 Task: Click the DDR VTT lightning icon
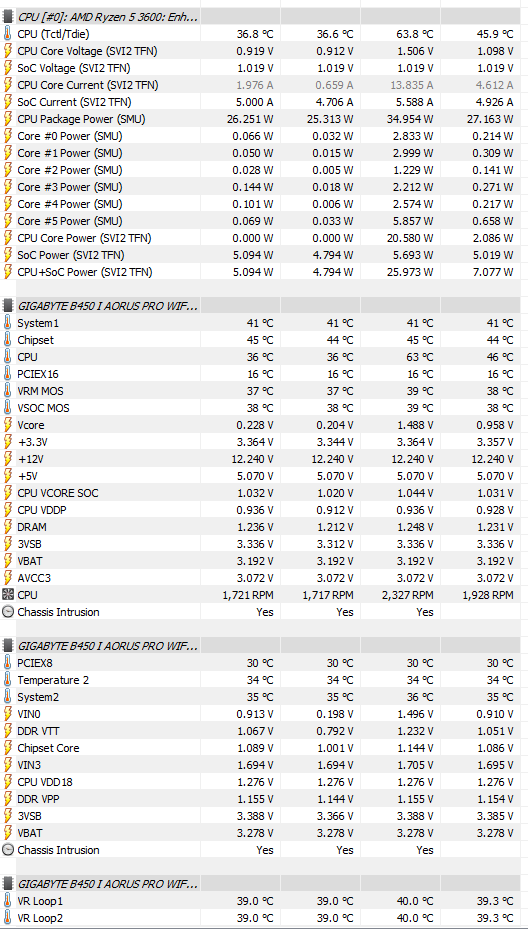[x=8, y=731]
